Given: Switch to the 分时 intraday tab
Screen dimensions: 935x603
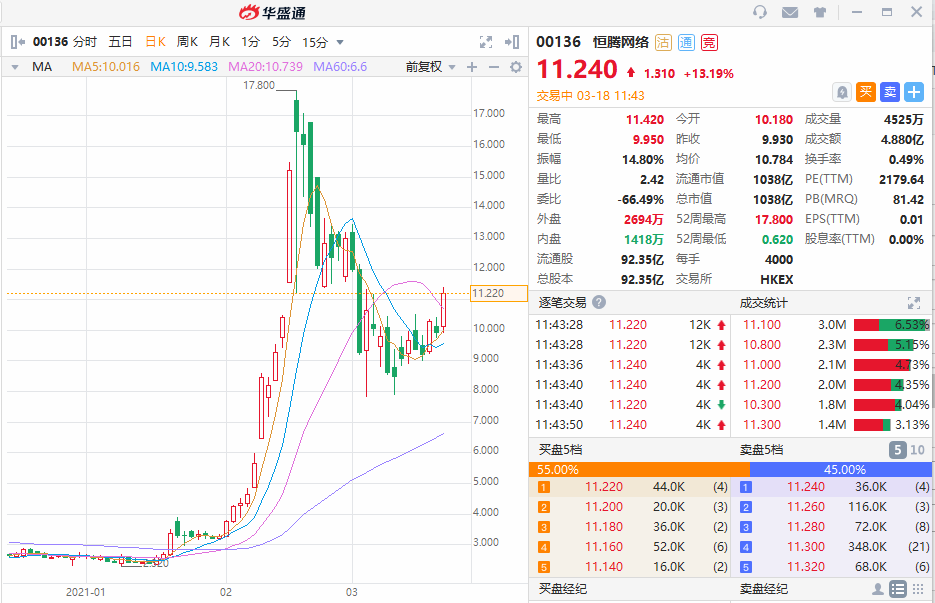Looking at the screenshot, I should 85,42.
